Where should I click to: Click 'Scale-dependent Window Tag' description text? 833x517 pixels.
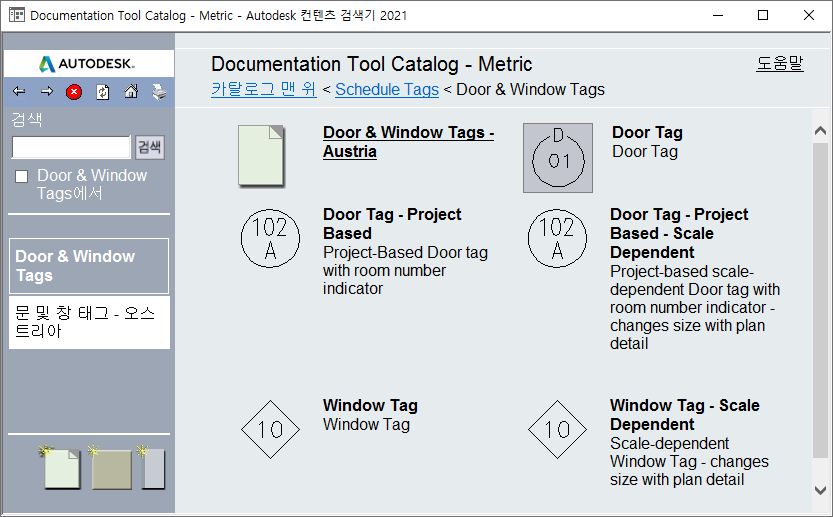pos(689,461)
